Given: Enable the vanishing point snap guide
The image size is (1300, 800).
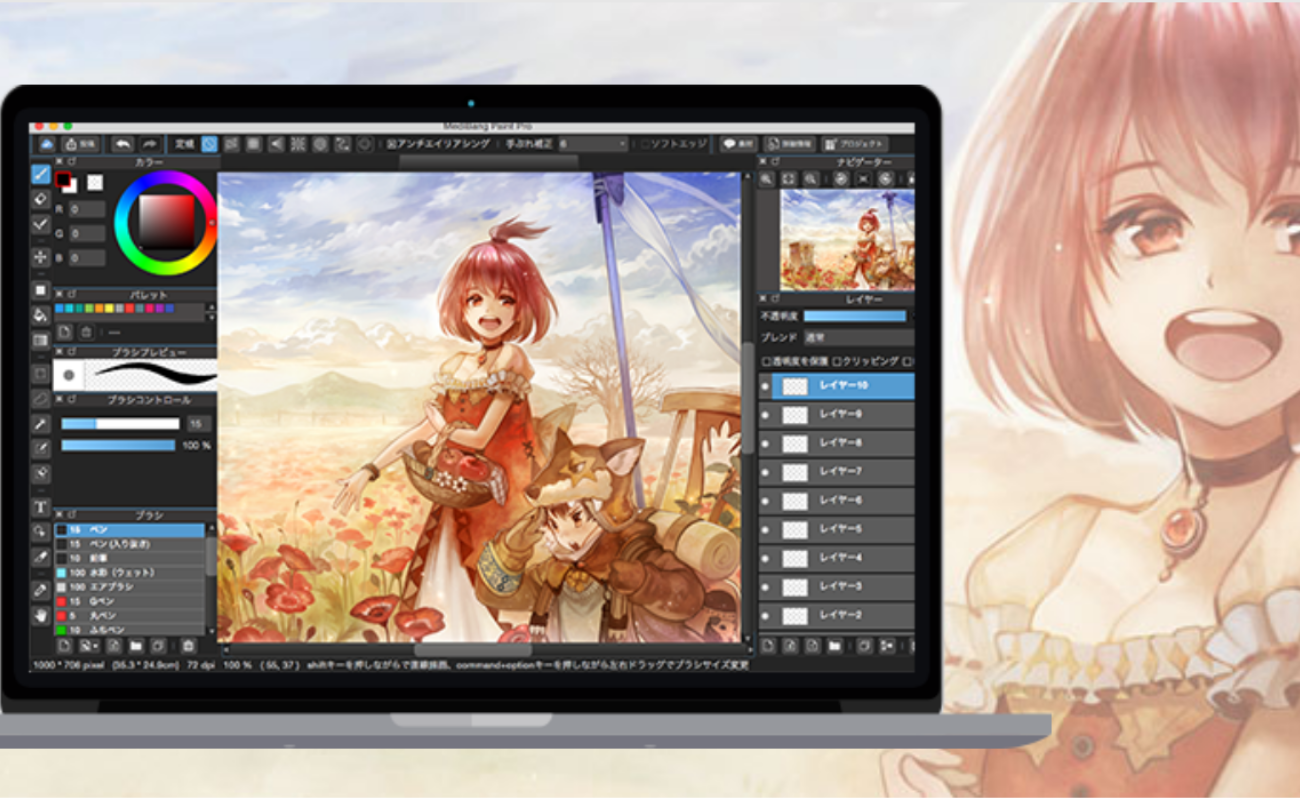Looking at the screenshot, I should click(276, 144).
